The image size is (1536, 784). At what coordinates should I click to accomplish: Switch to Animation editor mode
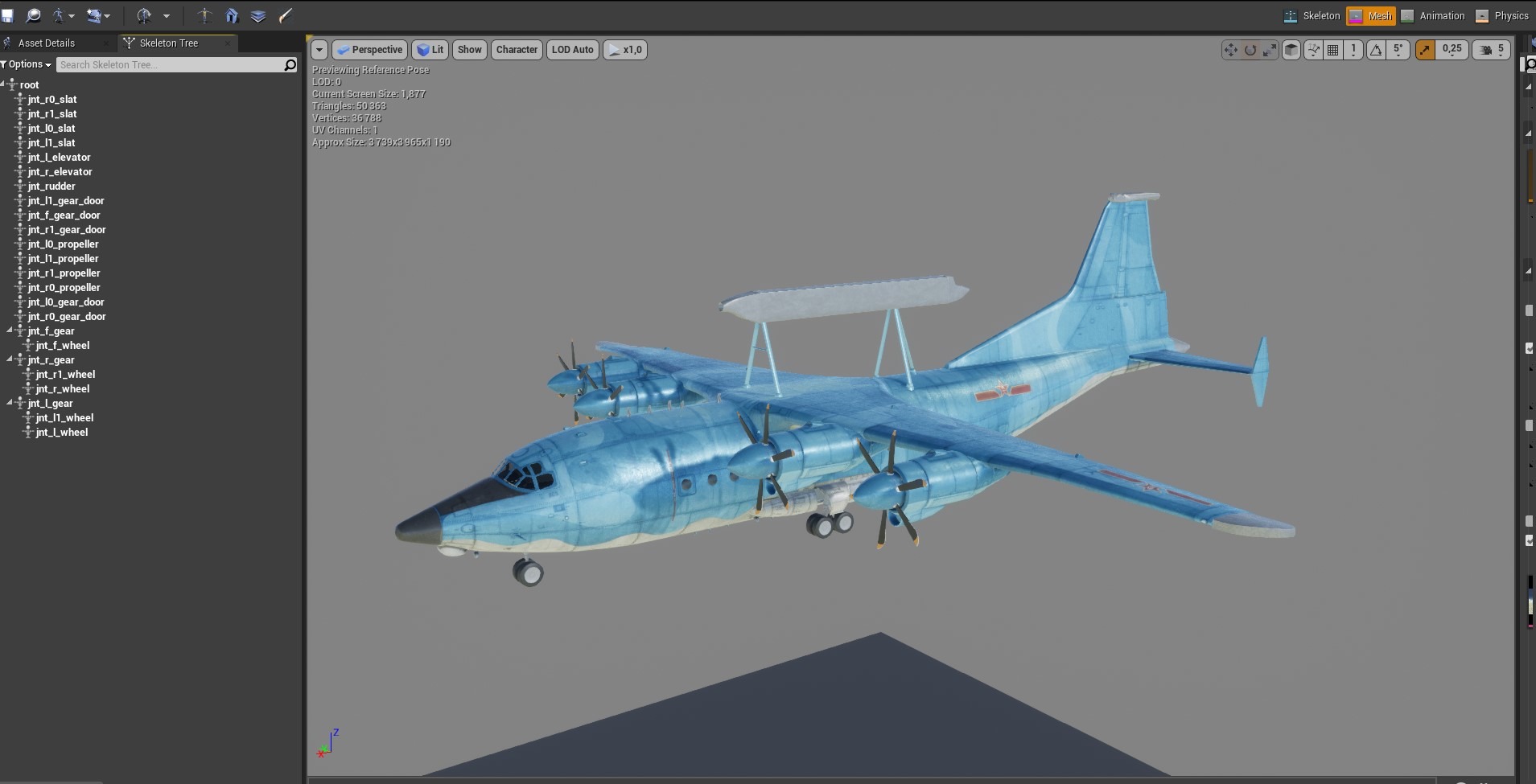pos(1433,16)
